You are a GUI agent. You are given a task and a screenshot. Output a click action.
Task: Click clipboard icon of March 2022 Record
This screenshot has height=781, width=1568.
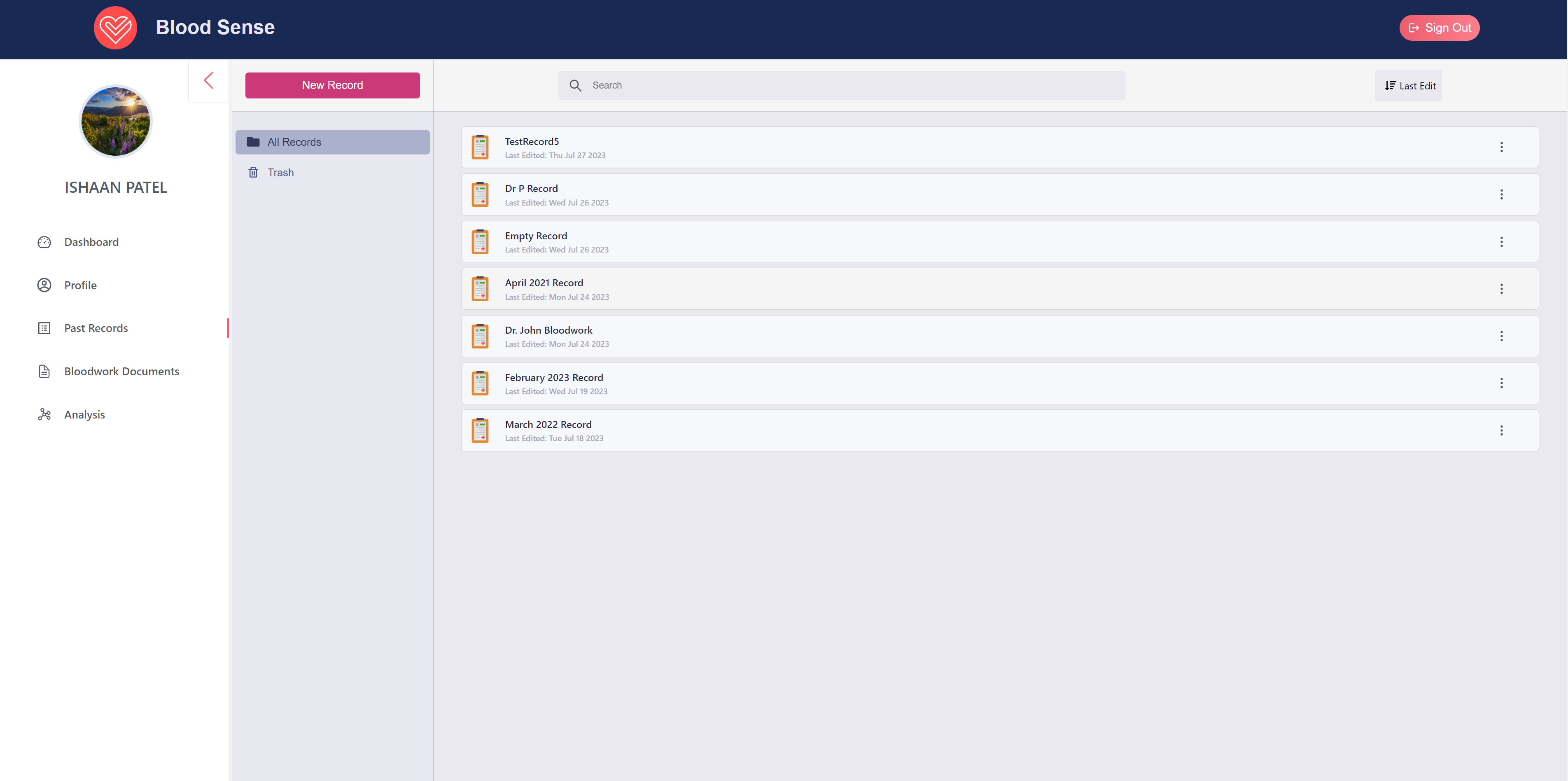click(480, 431)
